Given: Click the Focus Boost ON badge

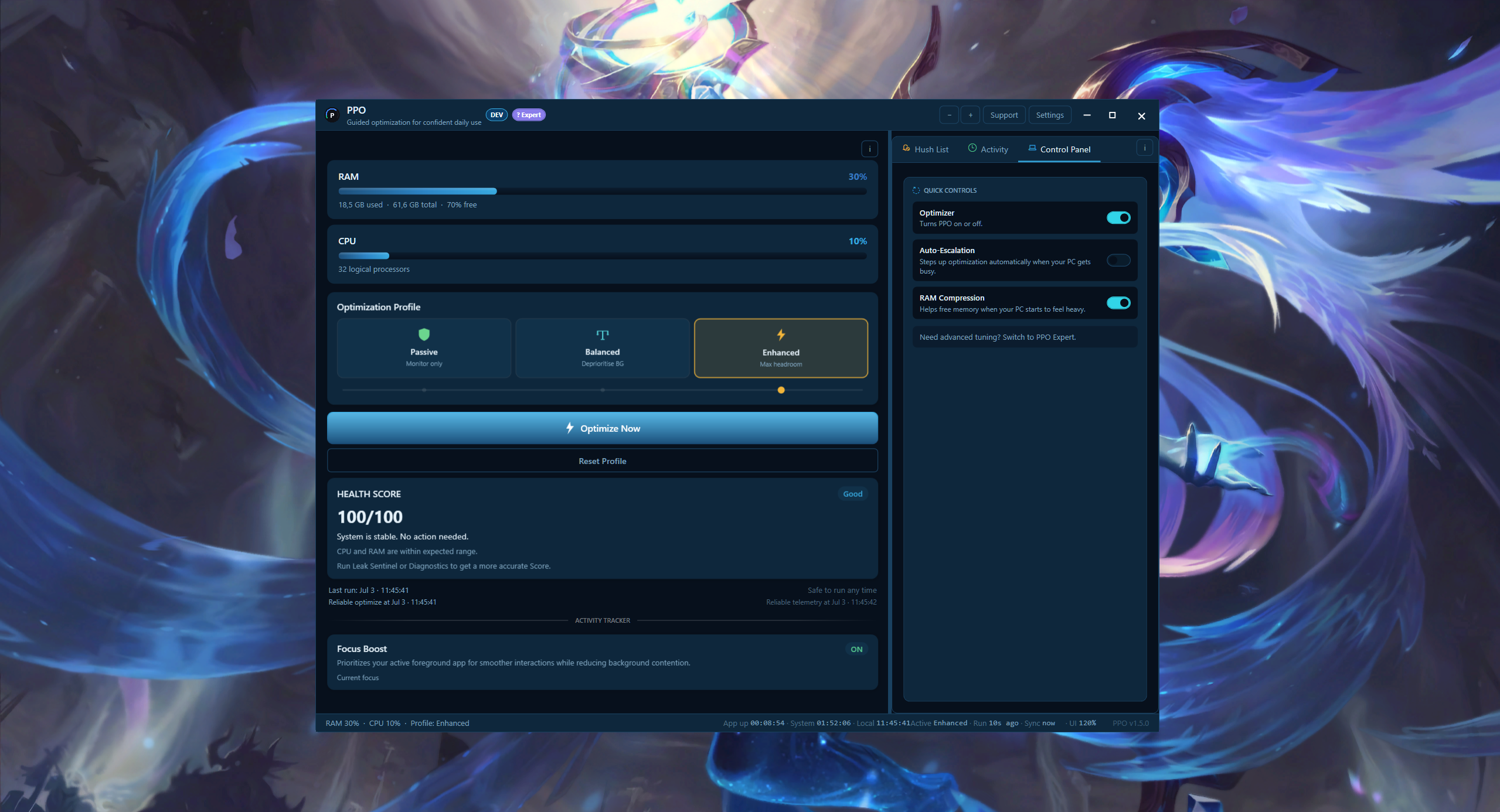Looking at the screenshot, I should [x=856, y=649].
